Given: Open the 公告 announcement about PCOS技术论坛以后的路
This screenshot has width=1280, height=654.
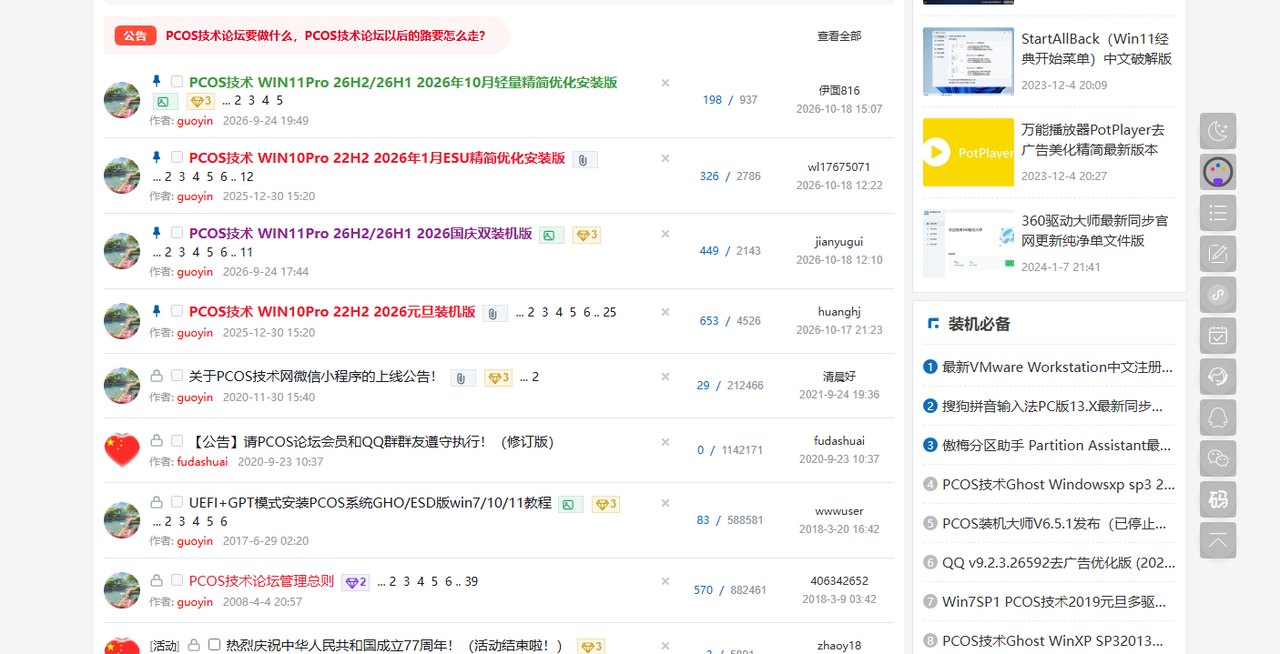Looking at the screenshot, I should point(325,36).
